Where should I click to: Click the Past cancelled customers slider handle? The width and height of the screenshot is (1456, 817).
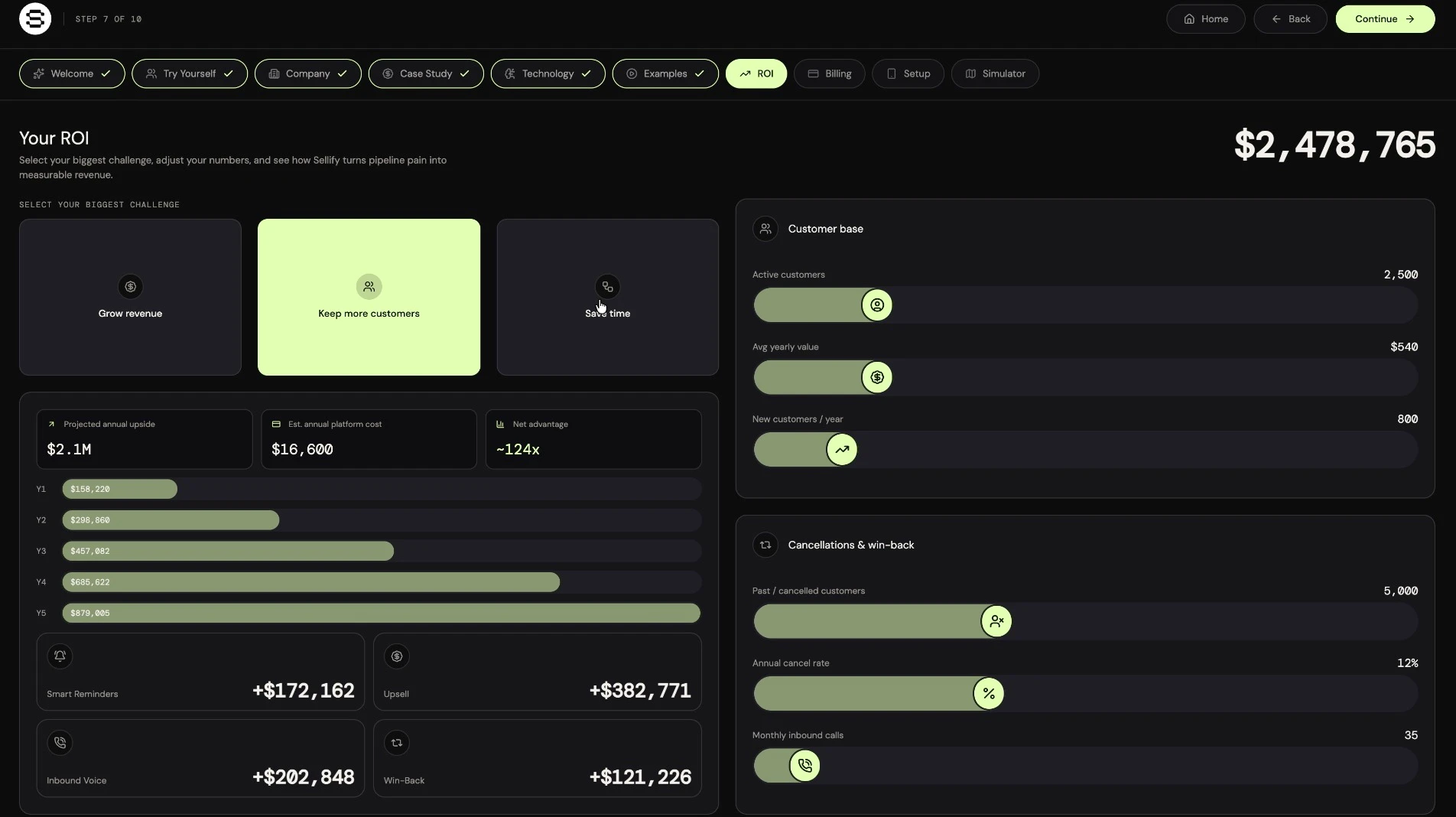pyautogui.click(x=996, y=621)
